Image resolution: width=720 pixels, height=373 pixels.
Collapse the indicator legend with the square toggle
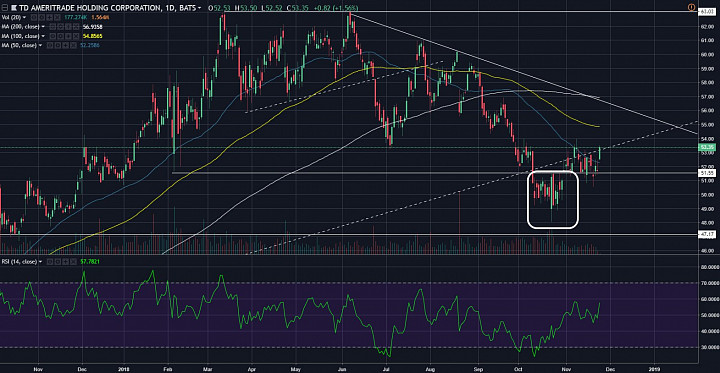coord(5,8)
